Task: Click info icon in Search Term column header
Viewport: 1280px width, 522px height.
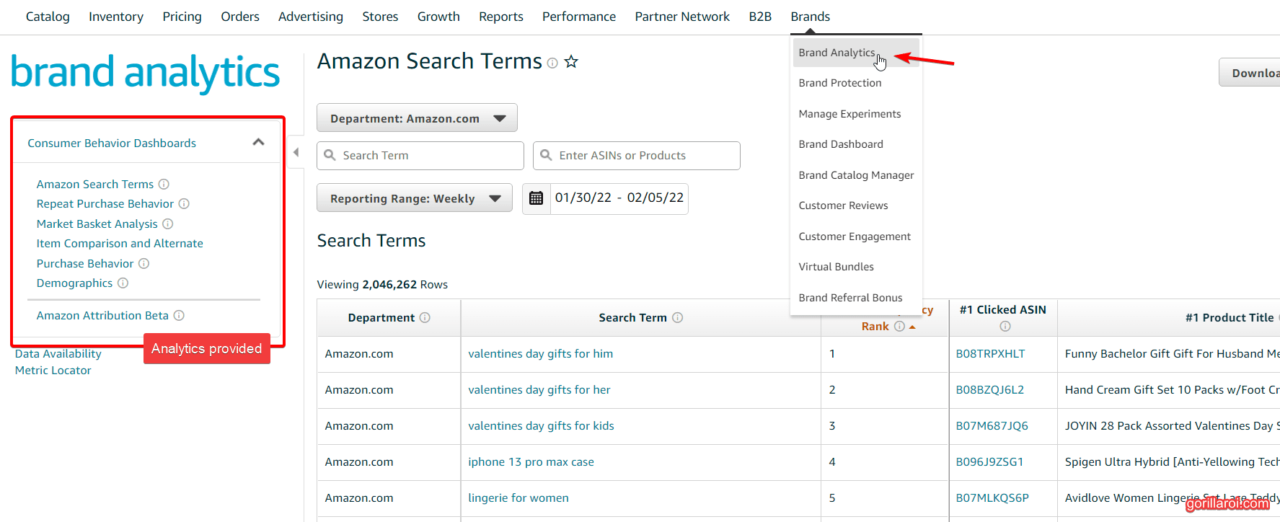Action: 678,318
